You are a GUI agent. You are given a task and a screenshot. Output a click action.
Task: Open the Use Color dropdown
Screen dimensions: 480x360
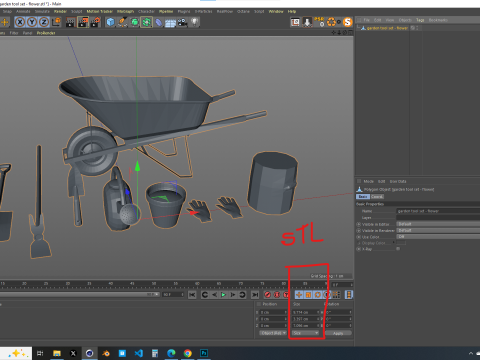438,237
